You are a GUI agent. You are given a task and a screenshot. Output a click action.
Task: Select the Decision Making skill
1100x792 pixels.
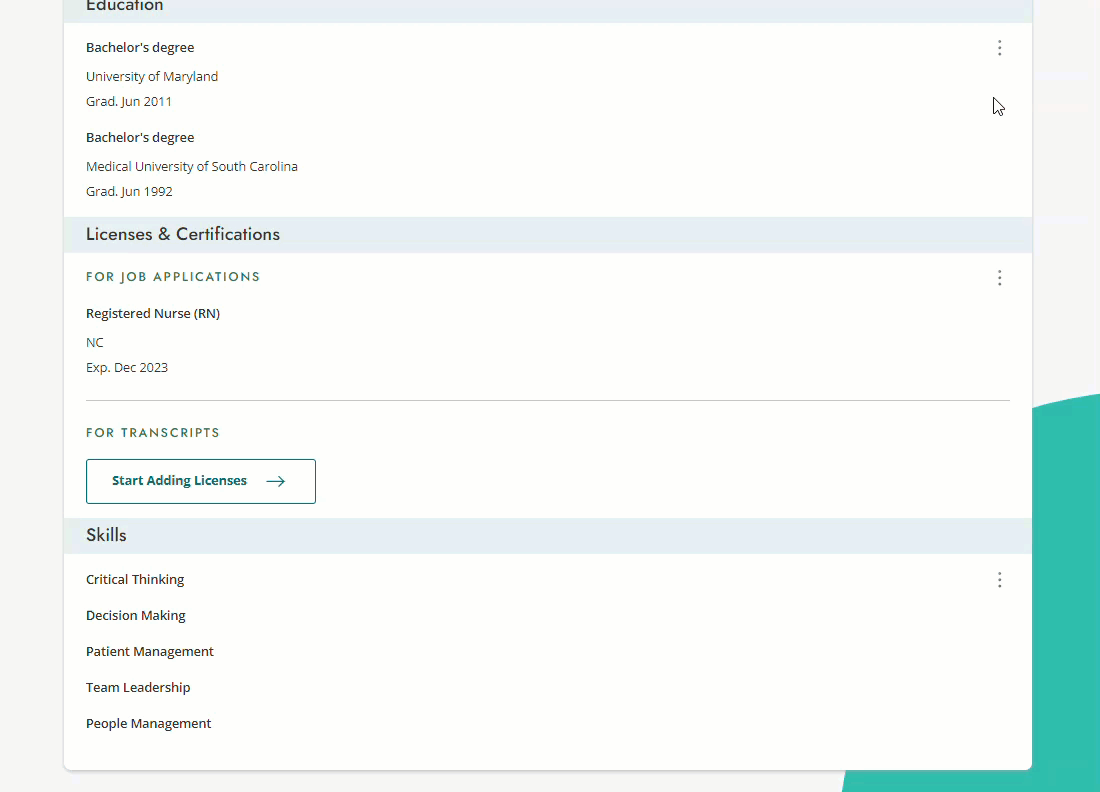135,615
